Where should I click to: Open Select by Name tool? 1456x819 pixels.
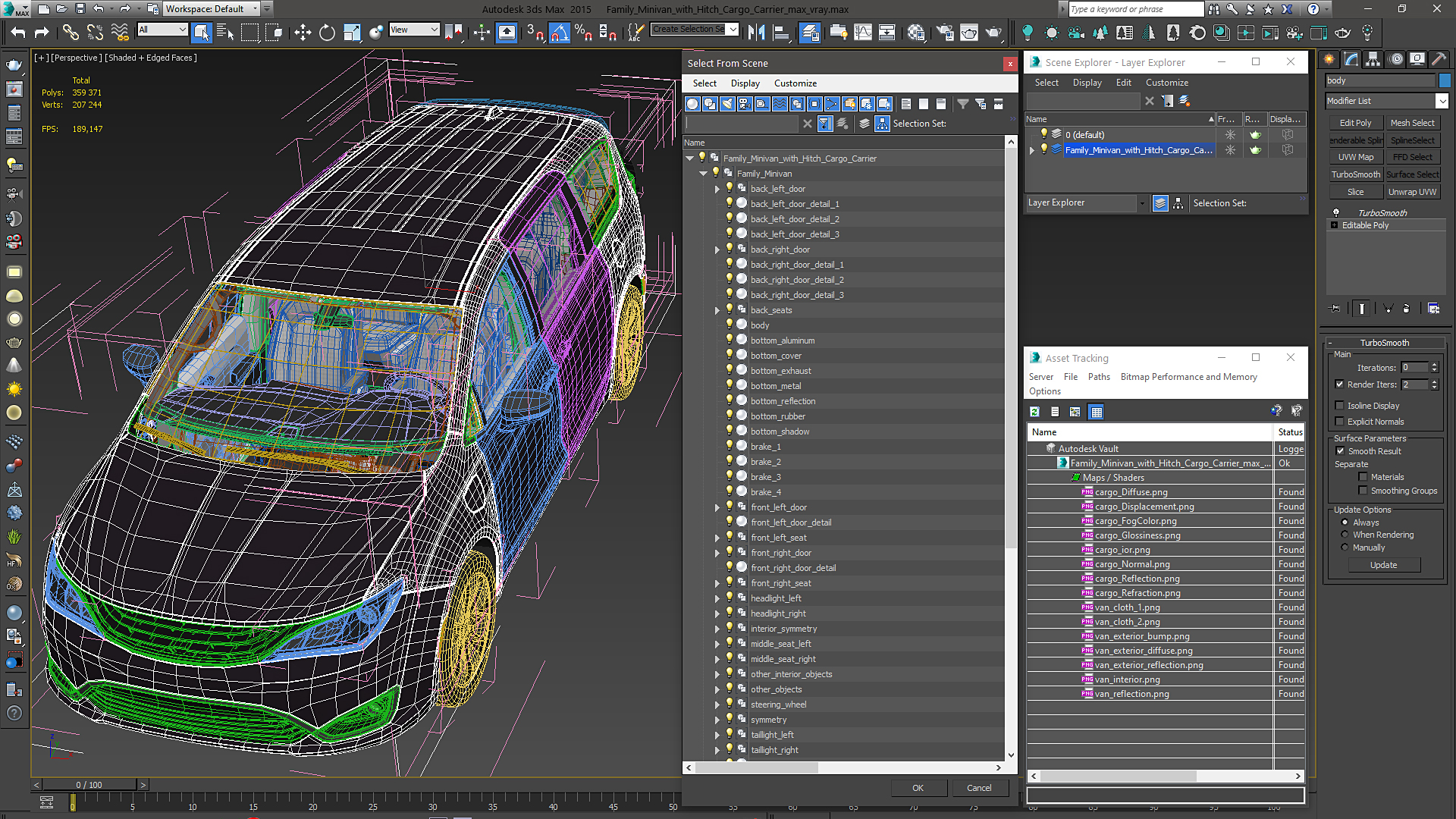pos(225,32)
